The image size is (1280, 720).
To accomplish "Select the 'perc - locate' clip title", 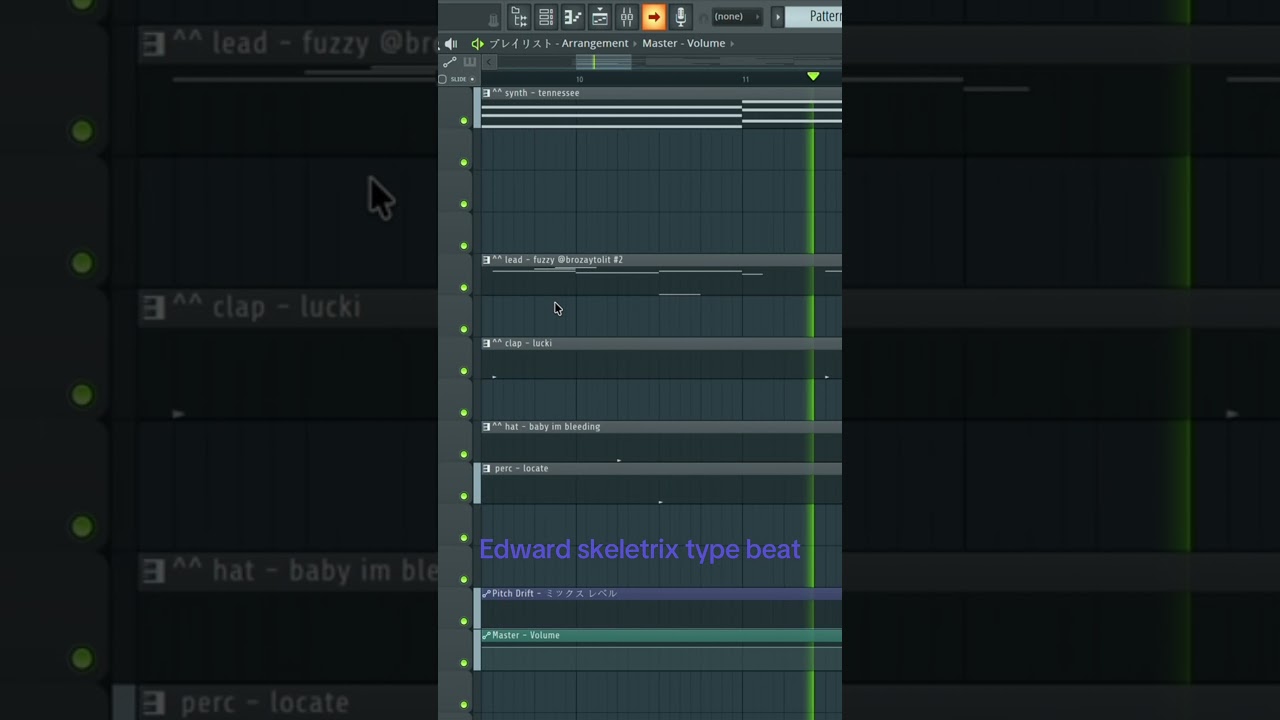I will [x=521, y=468].
